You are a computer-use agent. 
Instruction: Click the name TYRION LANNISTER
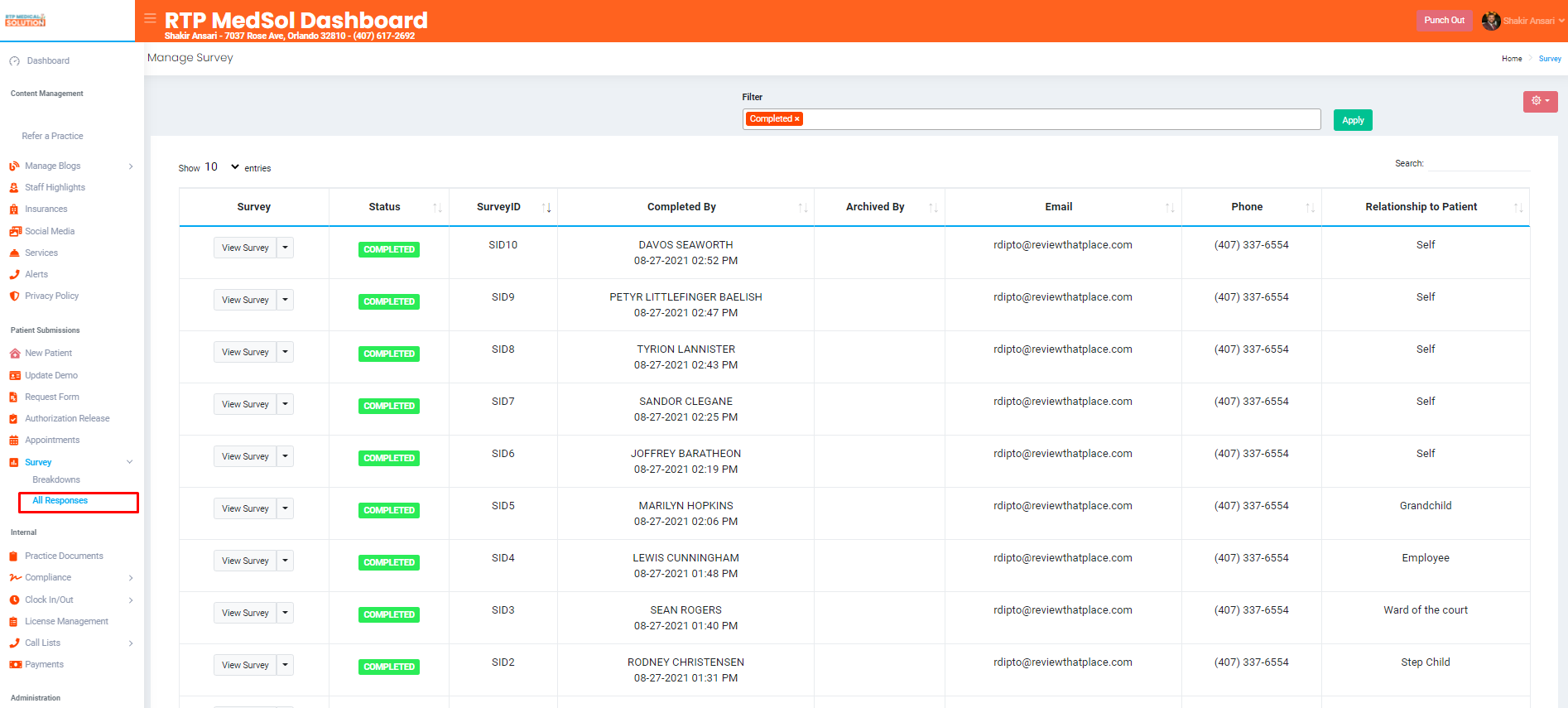[x=686, y=349]
